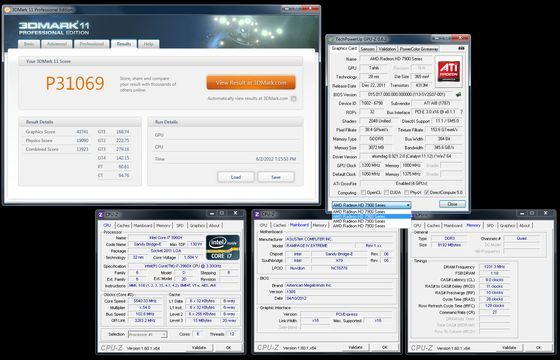Open the Validation tab in GPU-Z
560x360 pixels.
coord(388,49)
